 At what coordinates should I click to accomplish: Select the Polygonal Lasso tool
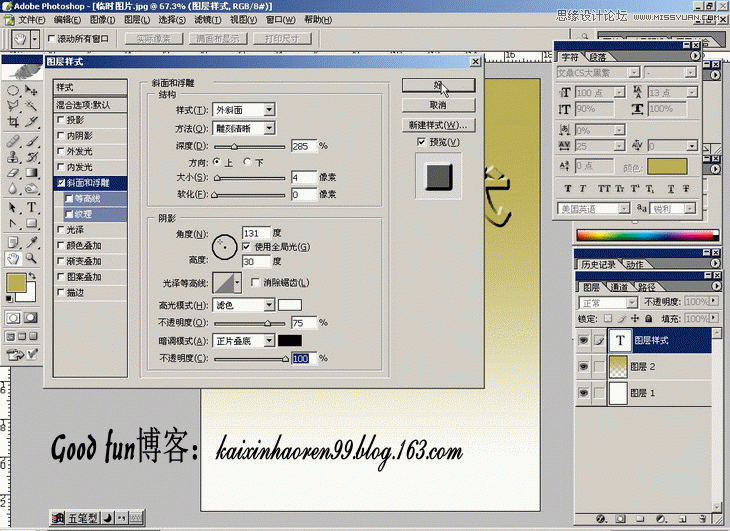tap(13, 106)
